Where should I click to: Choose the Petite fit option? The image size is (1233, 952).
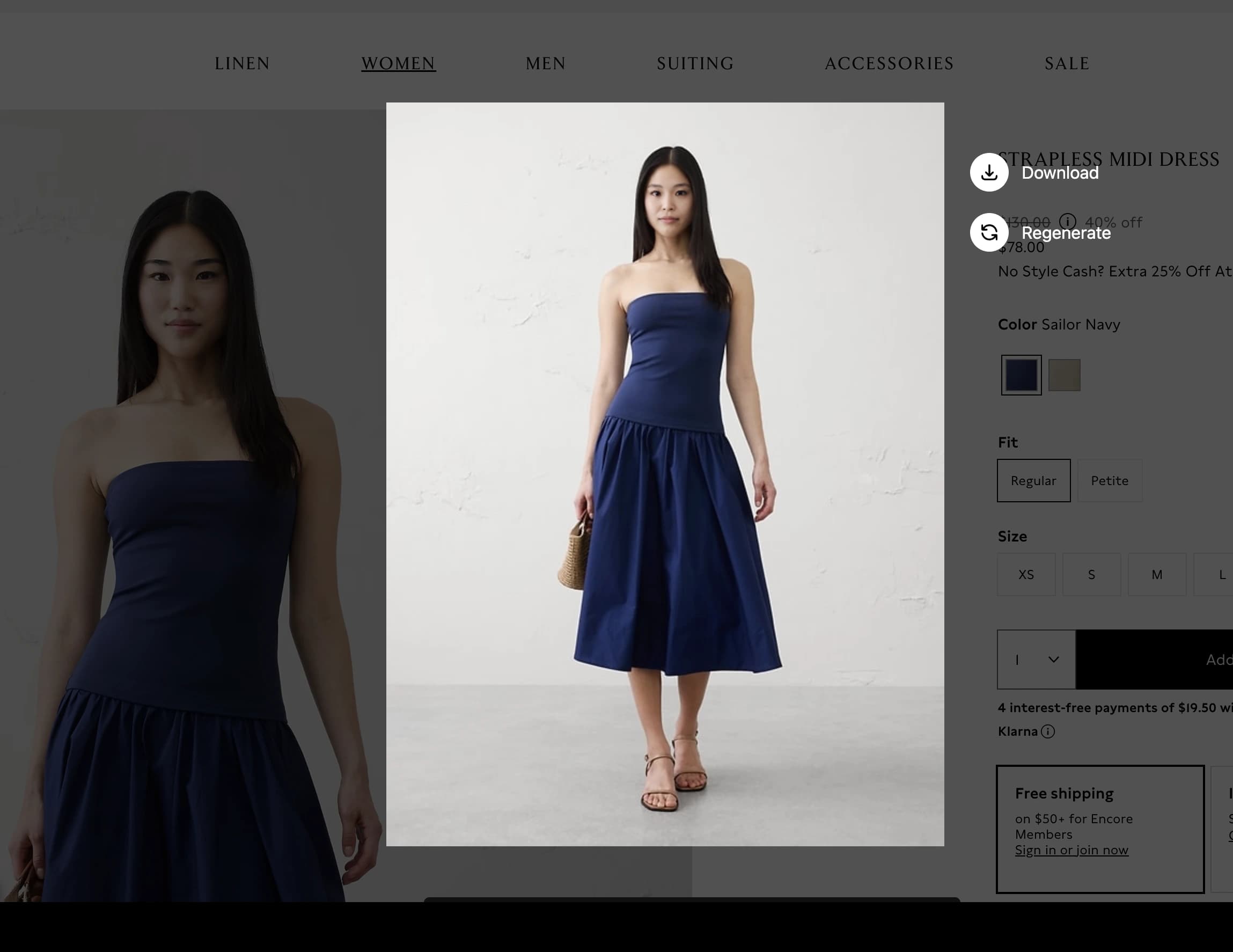click(x=1110, y=480)
